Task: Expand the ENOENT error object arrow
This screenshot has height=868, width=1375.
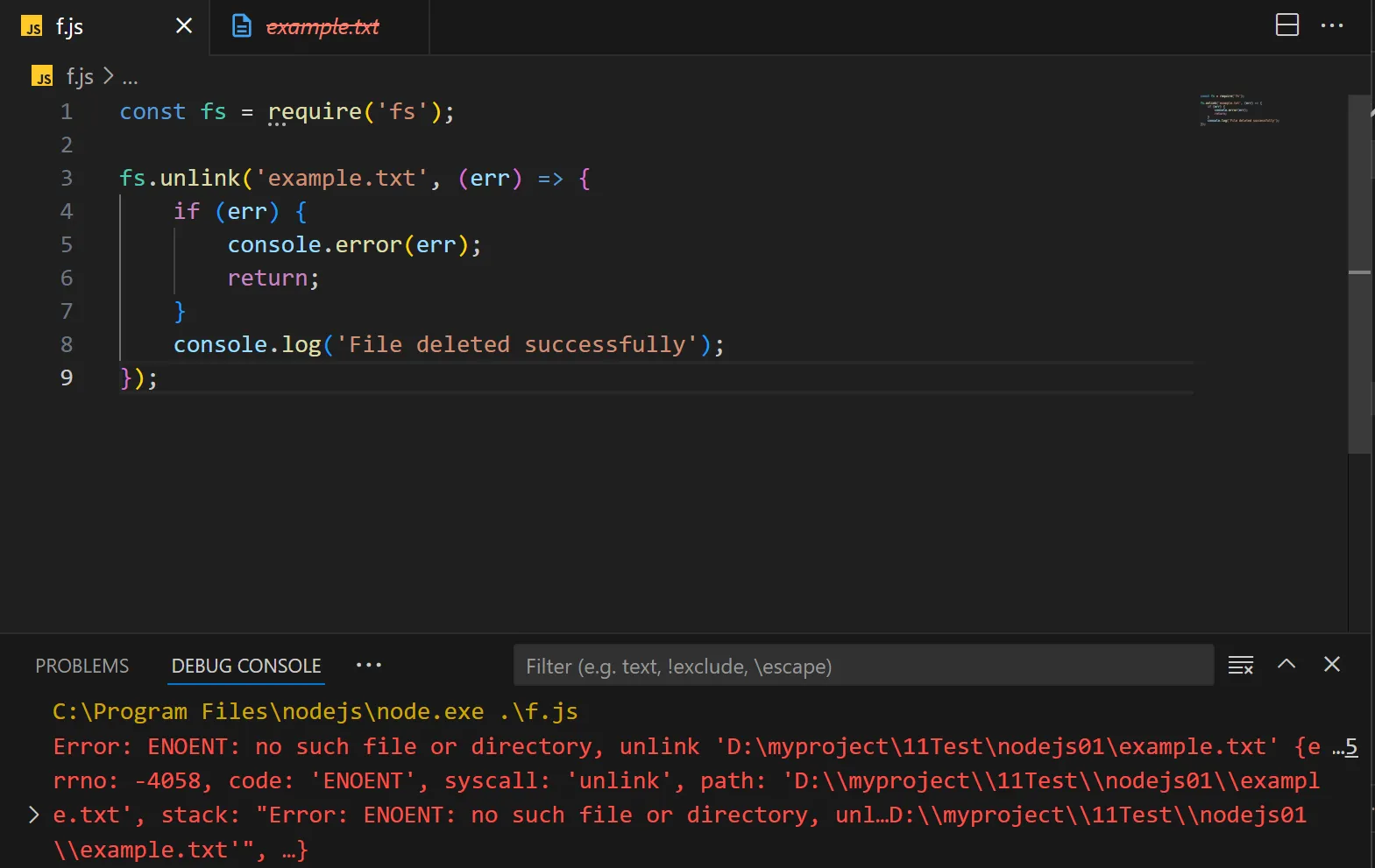Action: [x=33, y=815]
